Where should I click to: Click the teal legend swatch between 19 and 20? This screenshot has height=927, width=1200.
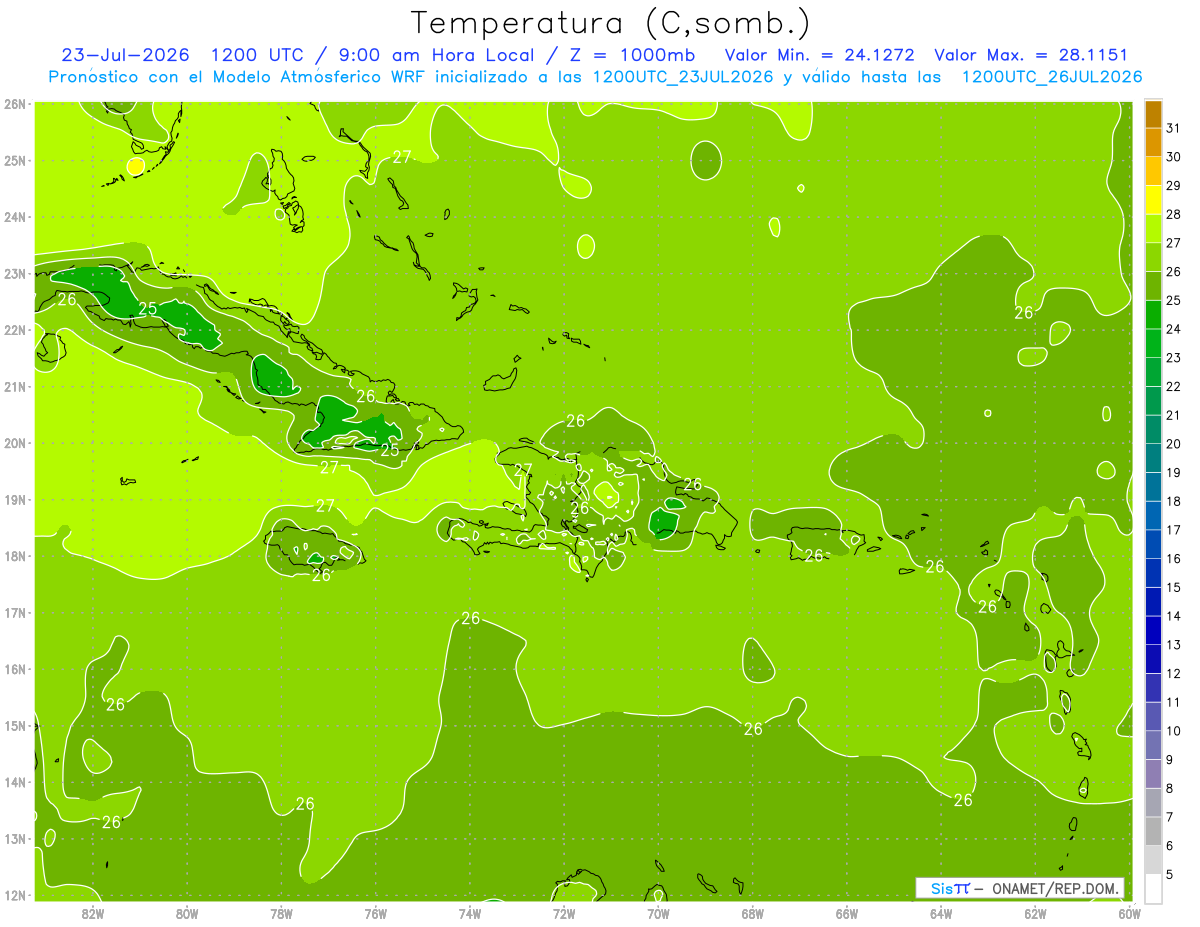pyautogui.click(x=1152, y=459)
